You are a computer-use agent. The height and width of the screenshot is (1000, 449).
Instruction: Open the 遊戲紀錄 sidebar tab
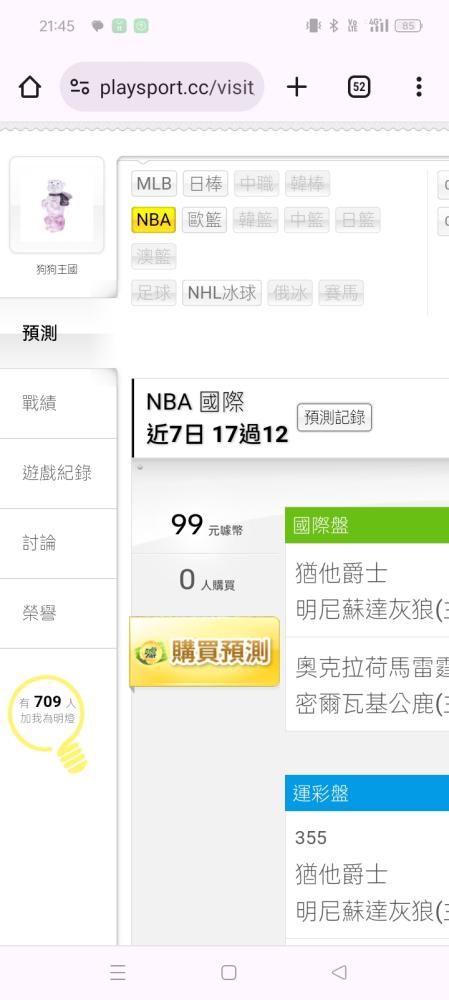[x=59, y=473]
